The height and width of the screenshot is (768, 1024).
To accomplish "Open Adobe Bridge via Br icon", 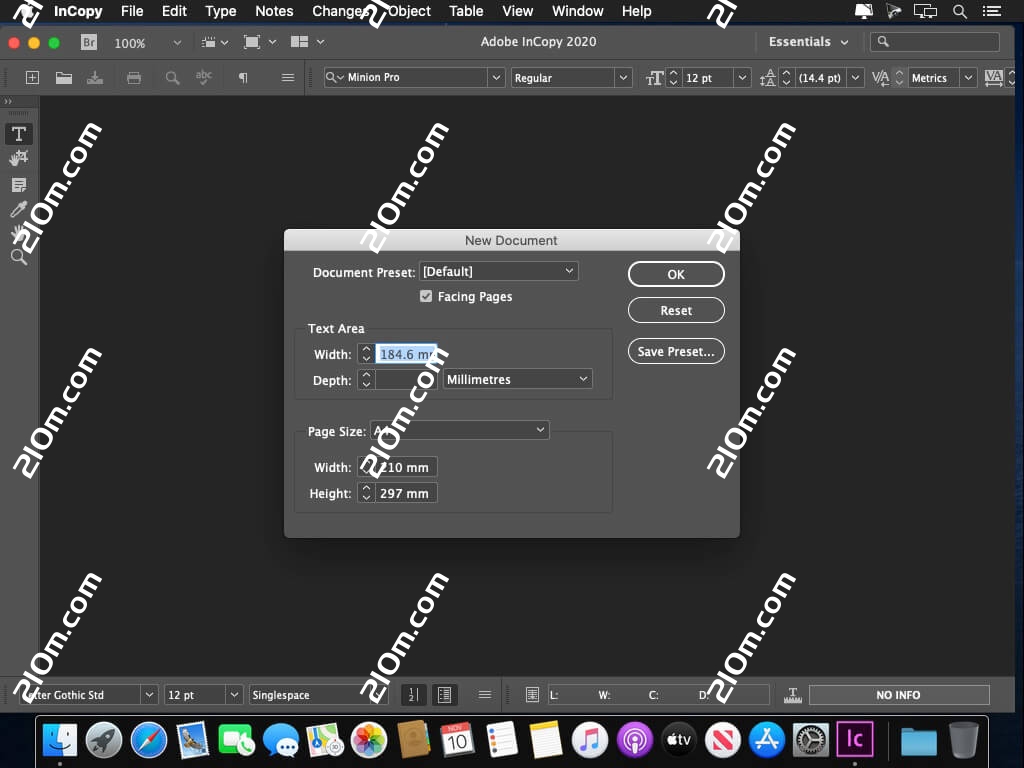I will [89, 42].
